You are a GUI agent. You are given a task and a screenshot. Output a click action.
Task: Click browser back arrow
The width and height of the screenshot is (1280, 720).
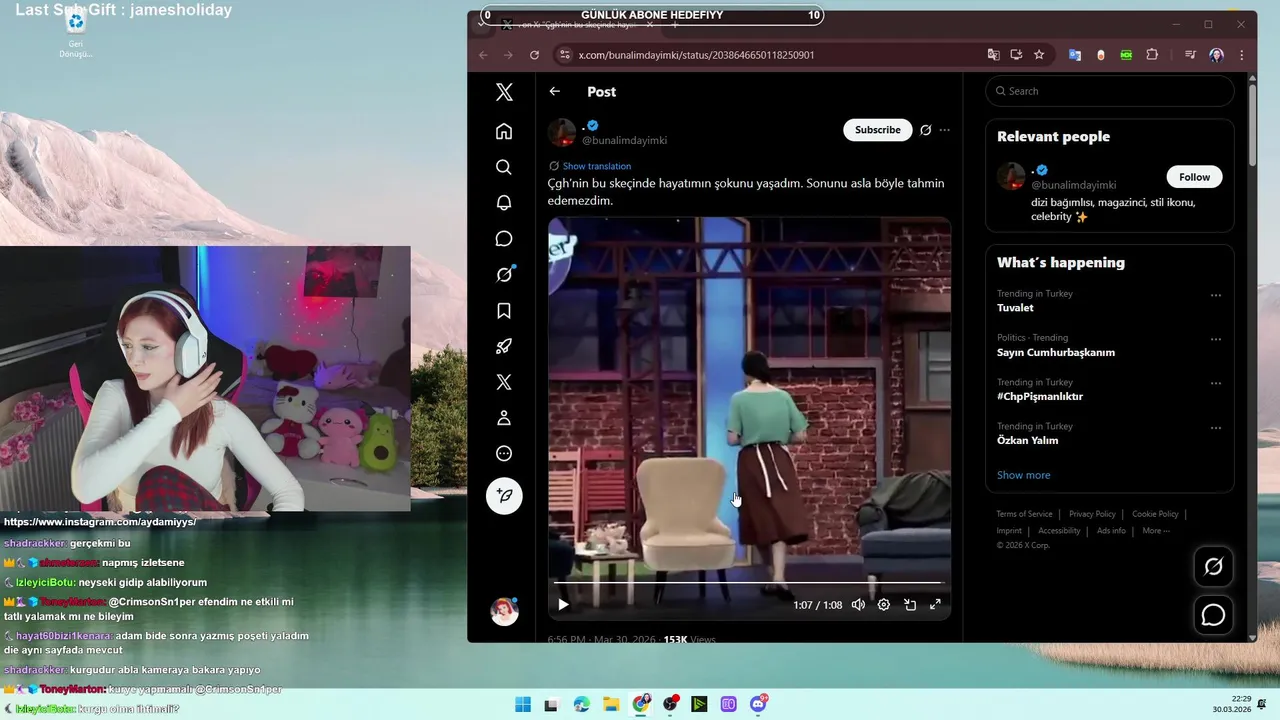point(483,55)
